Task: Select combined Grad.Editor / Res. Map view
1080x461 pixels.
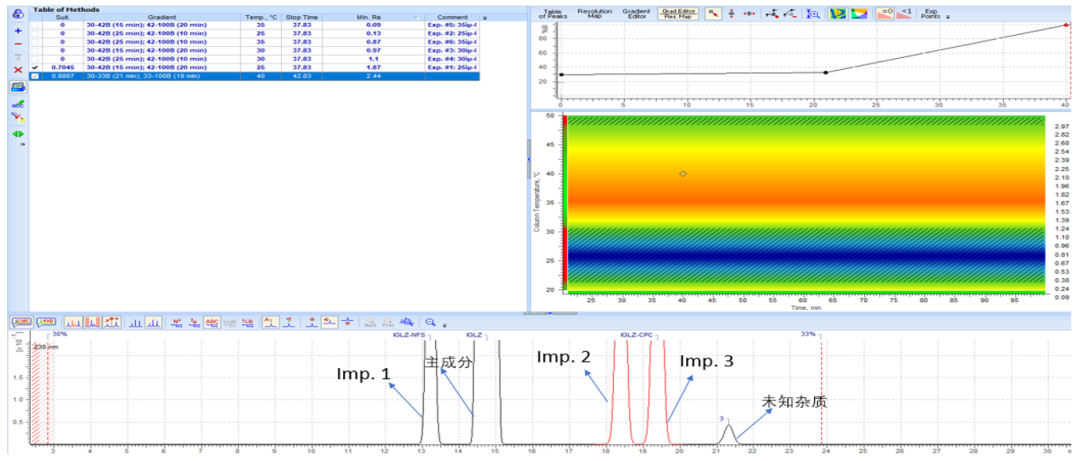Action: coord(678,13)
